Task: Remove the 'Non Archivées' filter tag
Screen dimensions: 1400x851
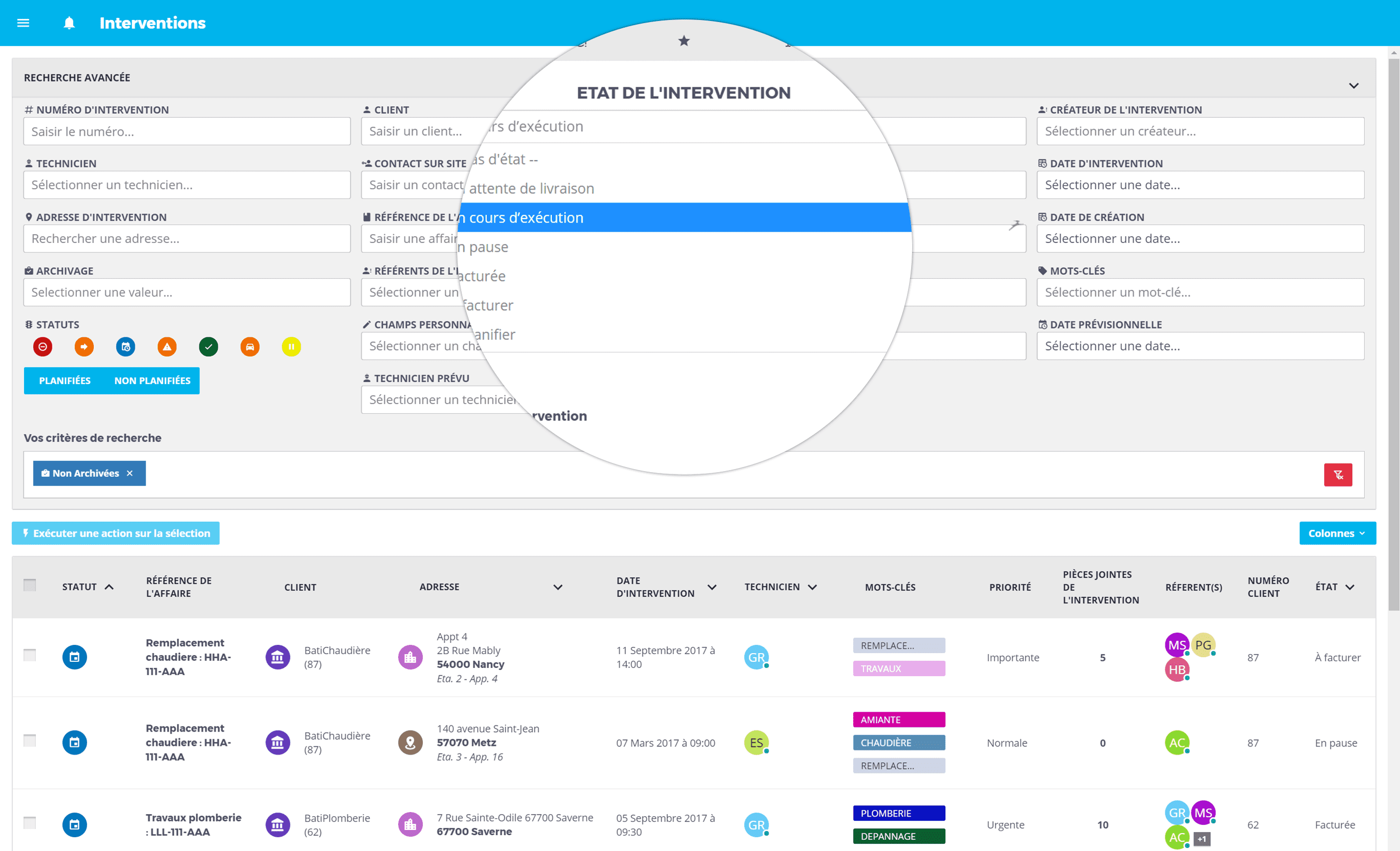Action: pos(131,473)
